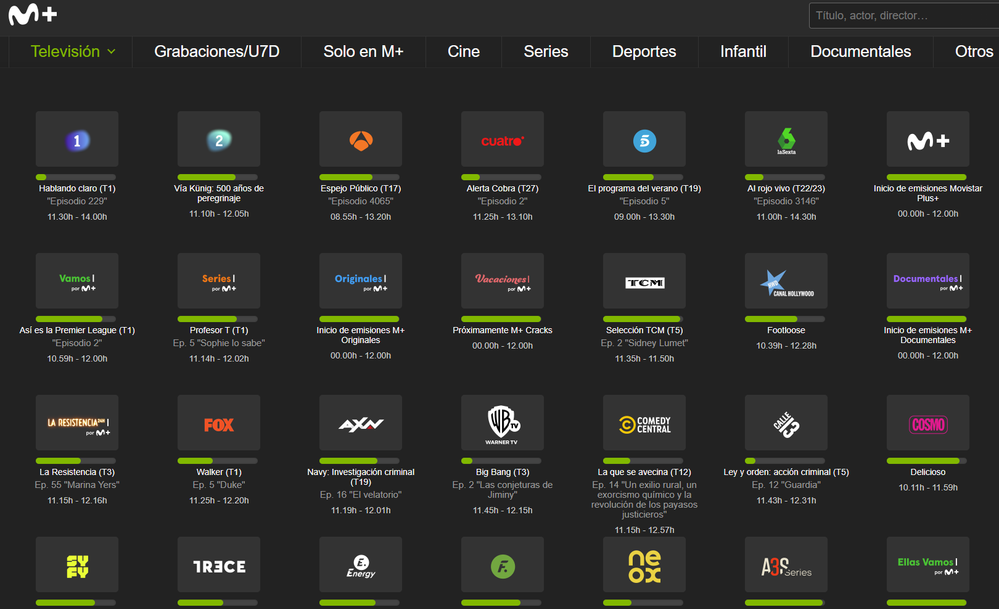The image size is (999, 609).
Task: Select the FOX channel logo
Action: pyautogui.click(x=219, y=424)
